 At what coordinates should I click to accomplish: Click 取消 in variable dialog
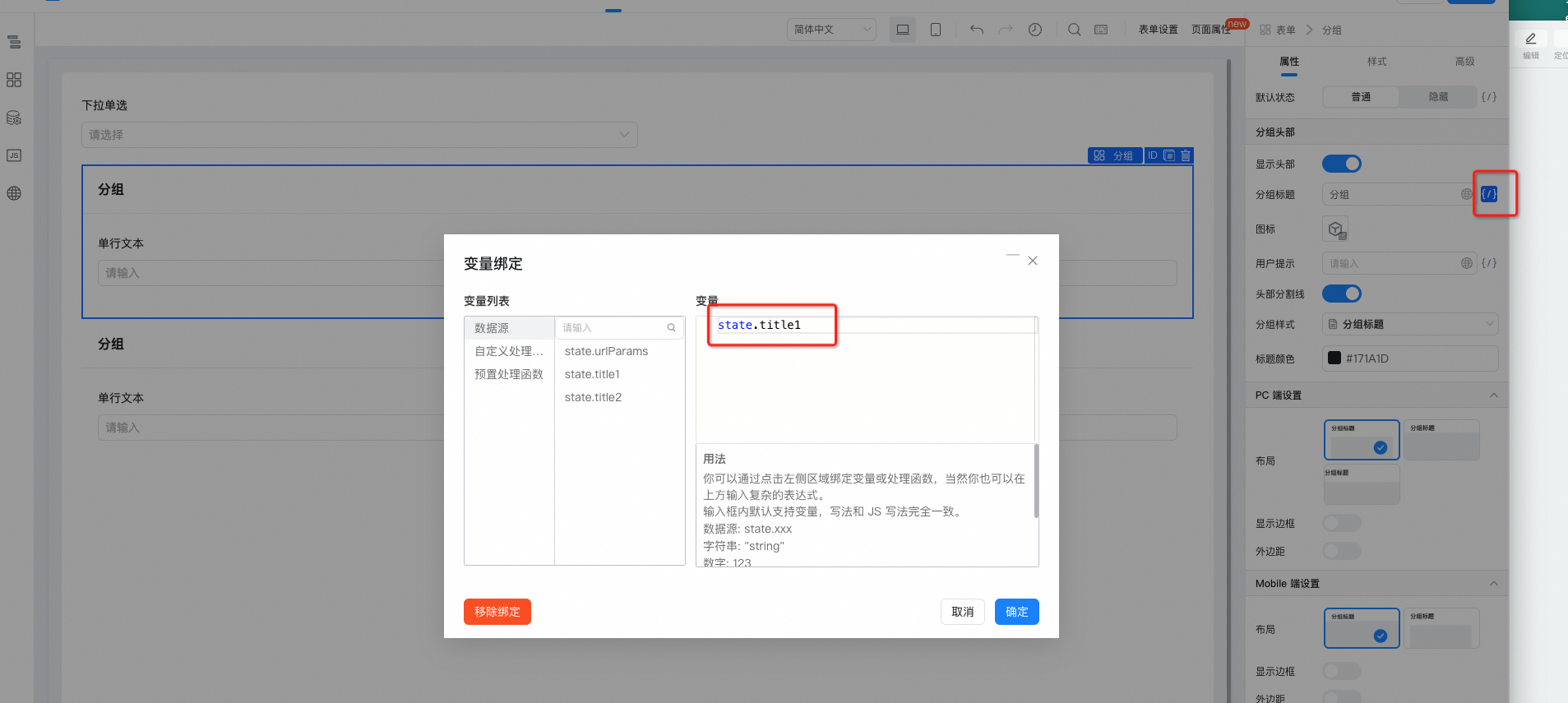click(x=963, y=612)
